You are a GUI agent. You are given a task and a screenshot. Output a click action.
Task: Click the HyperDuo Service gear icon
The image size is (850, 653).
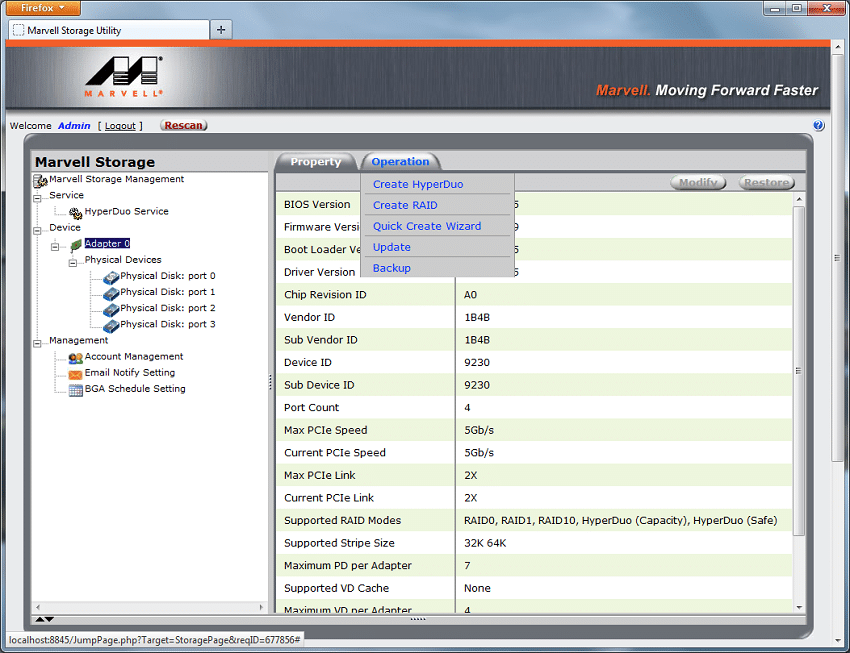(x=75, y=213)
